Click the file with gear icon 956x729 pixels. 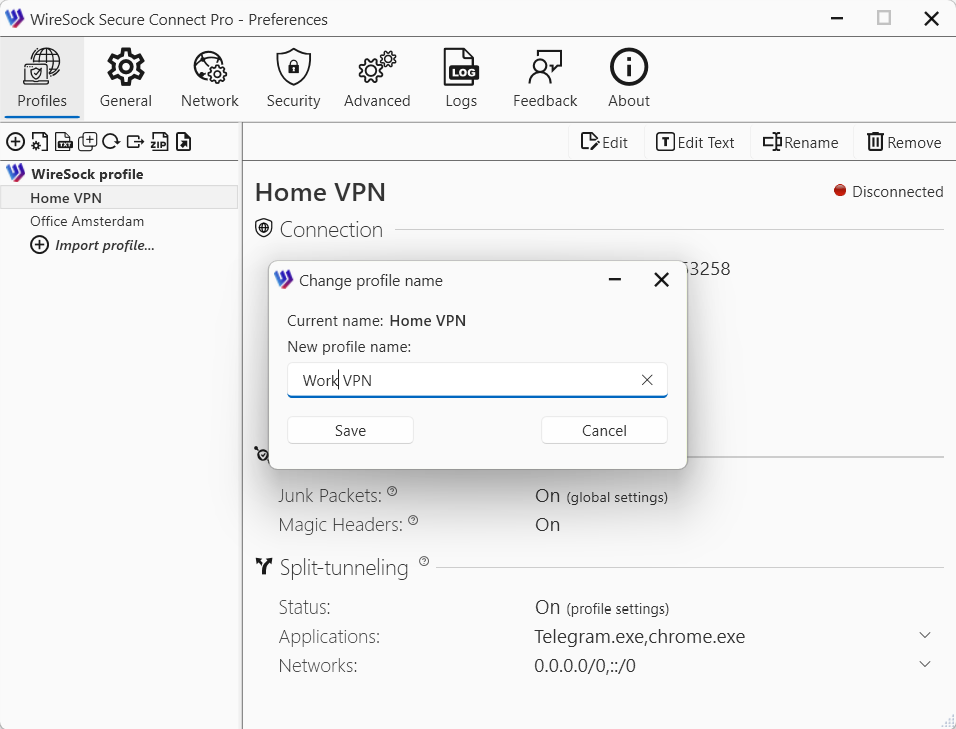coord(40,142)
